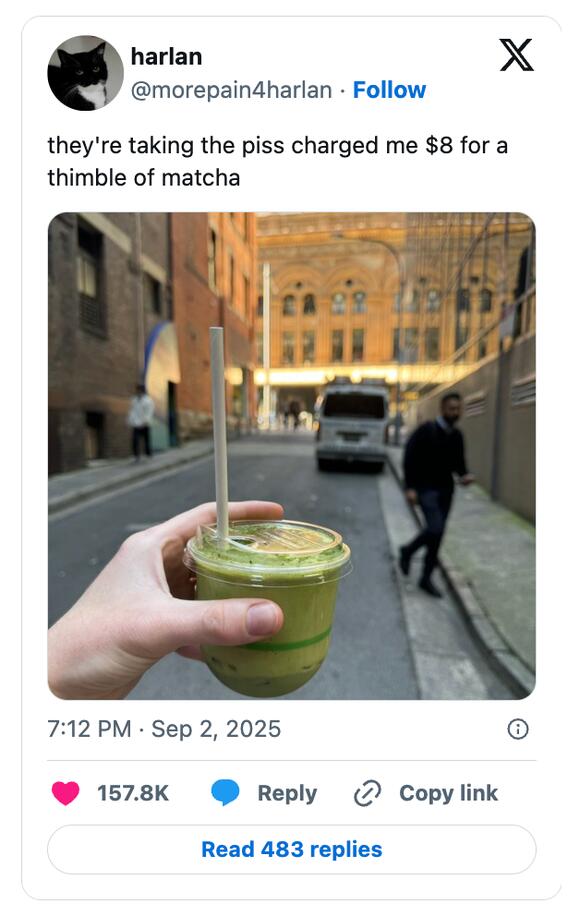The width and height of the screenshot is (580, 916).
Task: Follow the @morepain4harlan account
Action: [x=389, y=90]
